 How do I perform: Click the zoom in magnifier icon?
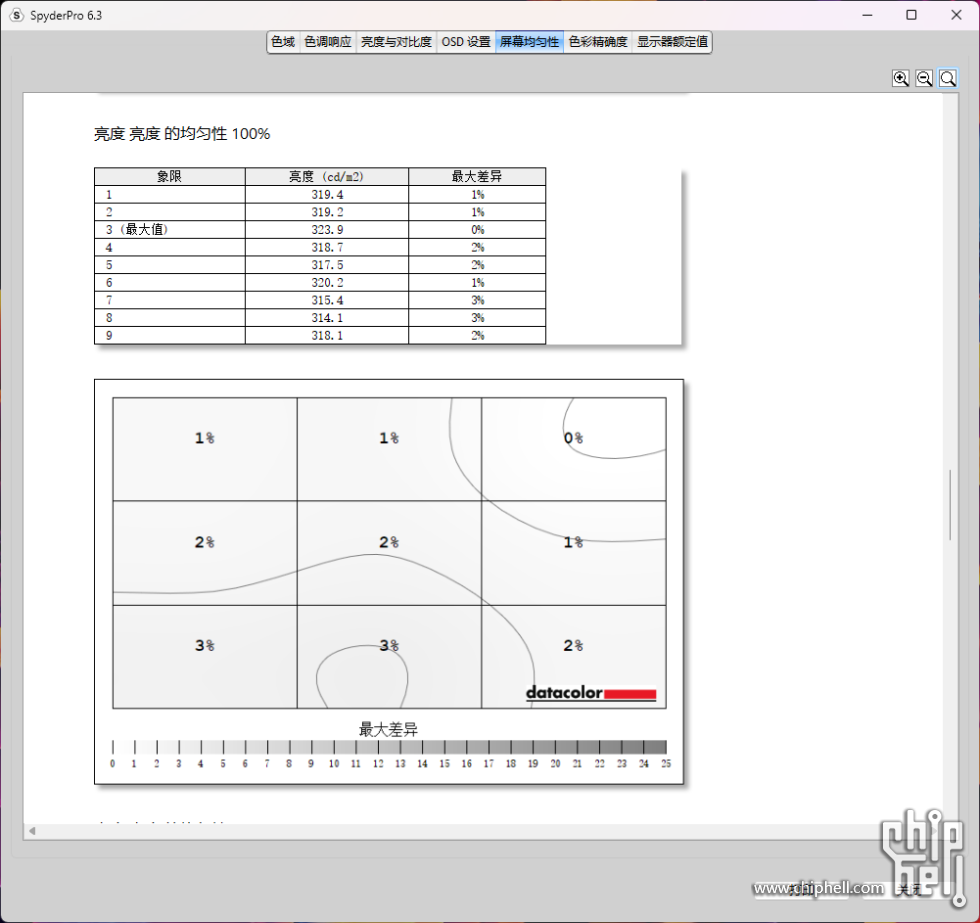click(901, 78)
